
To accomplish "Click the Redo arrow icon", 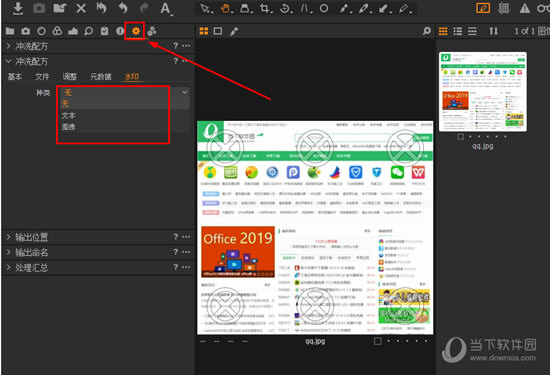I will 144,8.
